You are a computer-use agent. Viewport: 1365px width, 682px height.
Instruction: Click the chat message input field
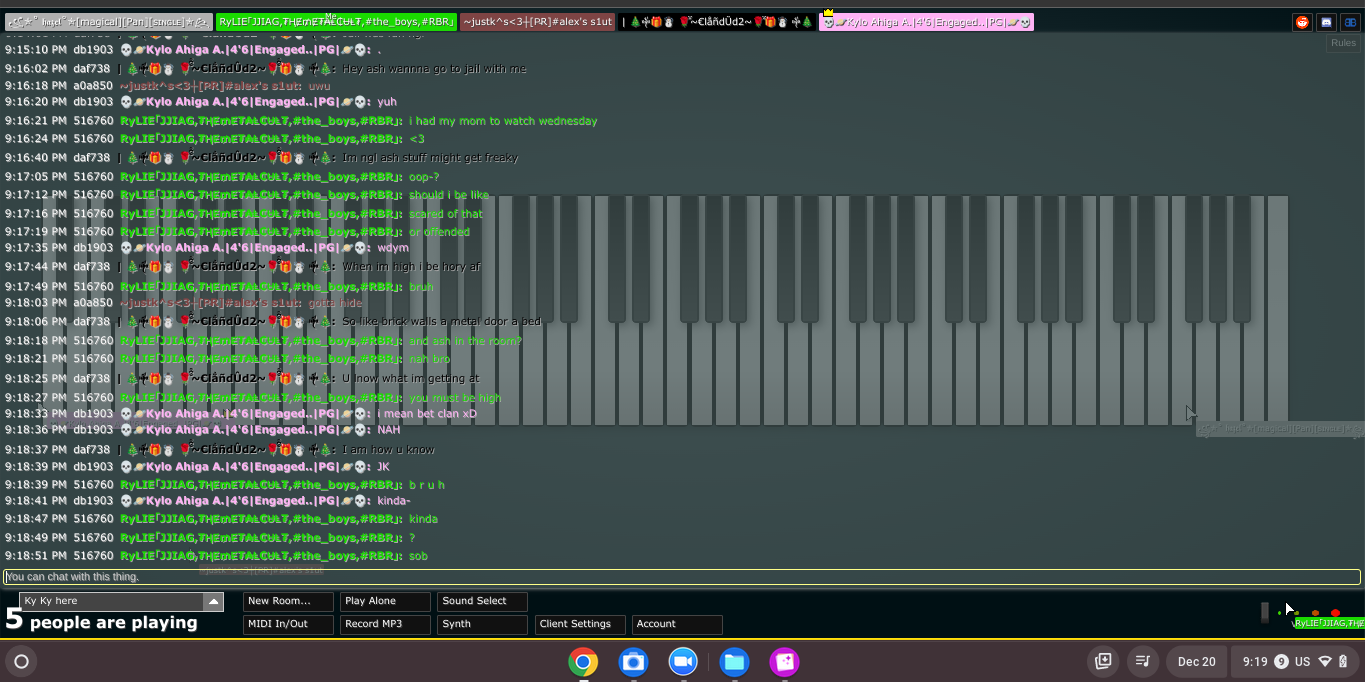(x=680, y=577)
